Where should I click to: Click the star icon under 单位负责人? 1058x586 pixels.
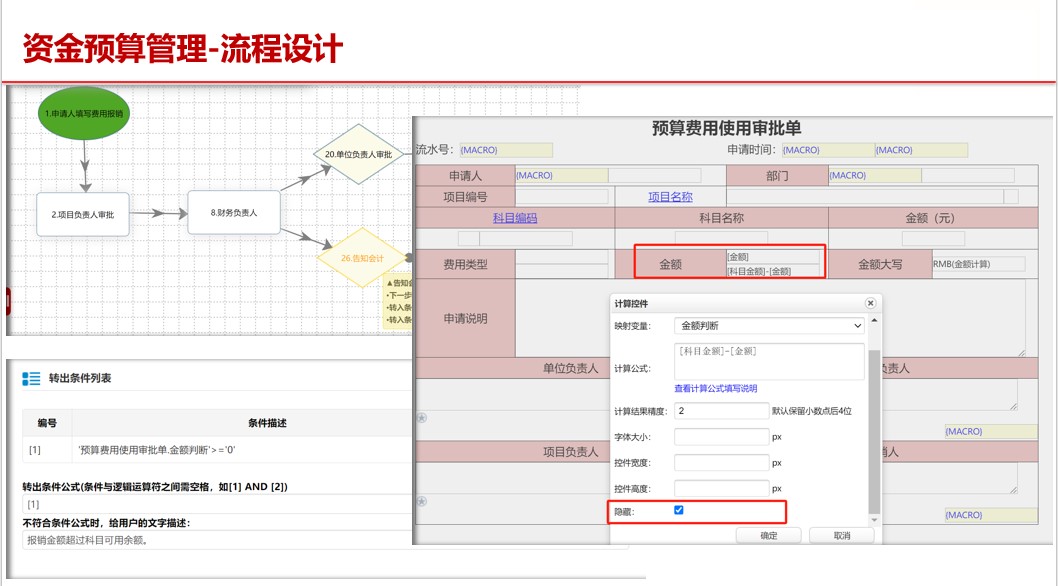pos(422,418)
